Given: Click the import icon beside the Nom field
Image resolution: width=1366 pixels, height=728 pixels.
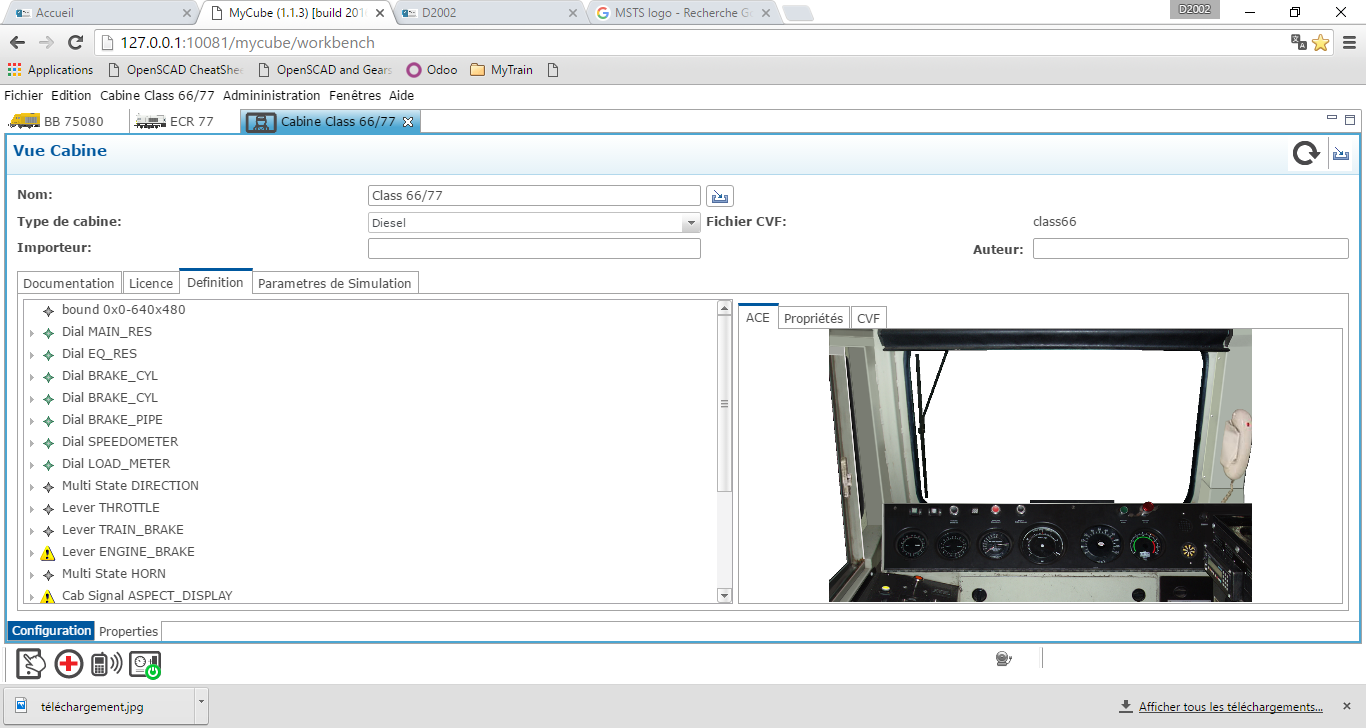Looking at the screenshot, I should point(720,195).
